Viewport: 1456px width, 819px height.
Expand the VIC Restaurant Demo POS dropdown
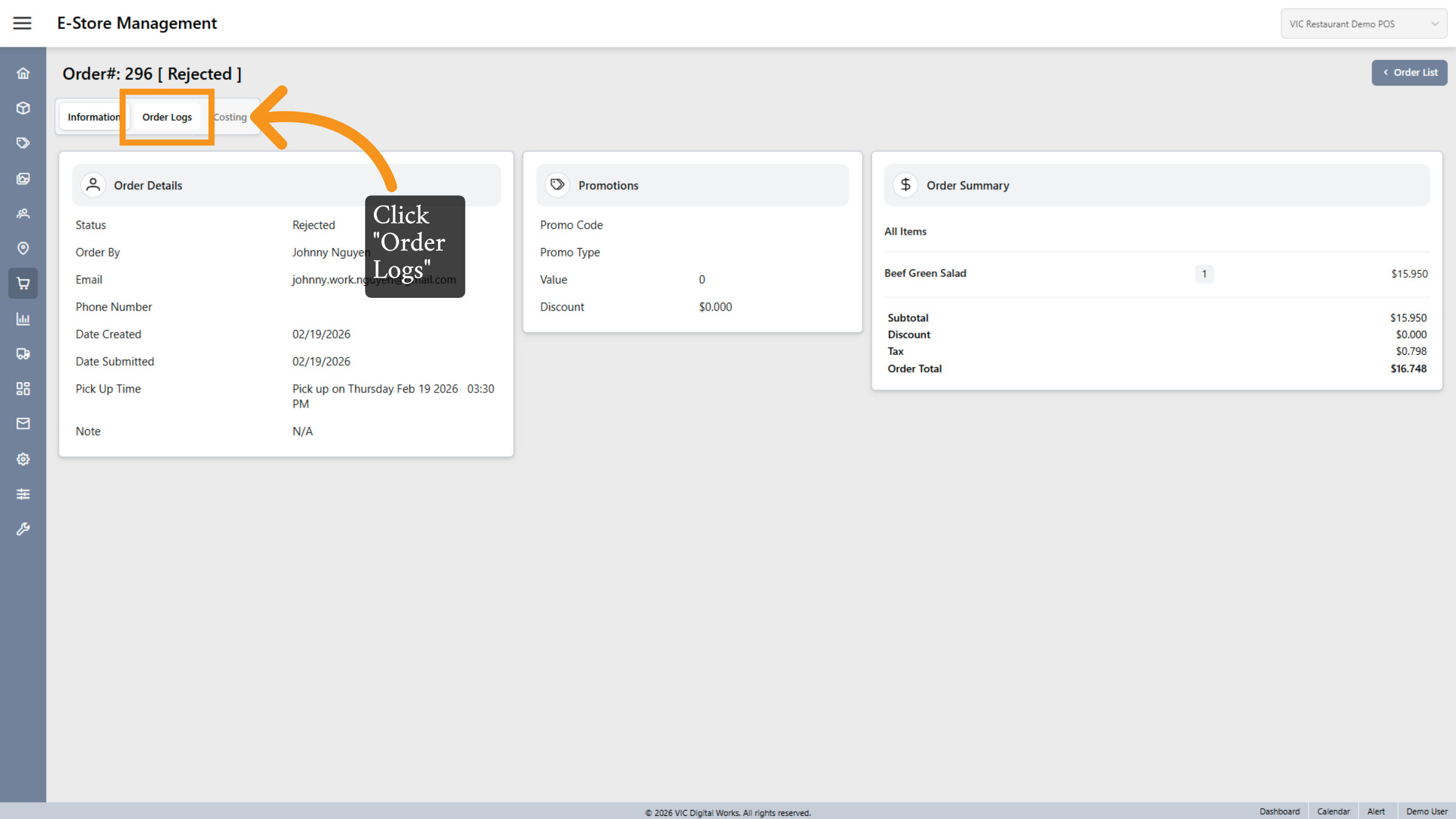click(x=1363, y=24)
